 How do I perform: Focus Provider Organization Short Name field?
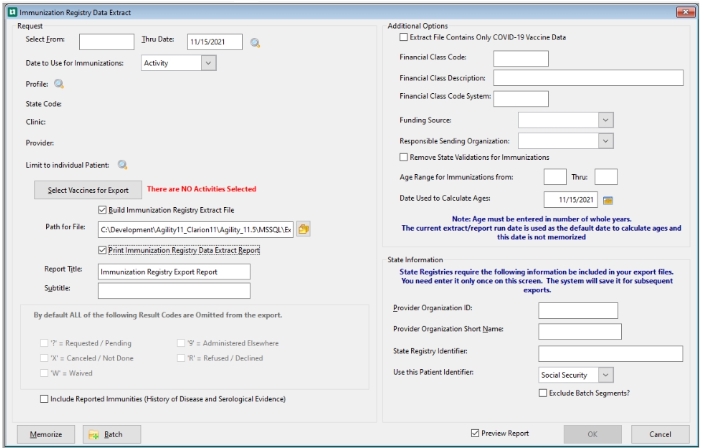580,331
